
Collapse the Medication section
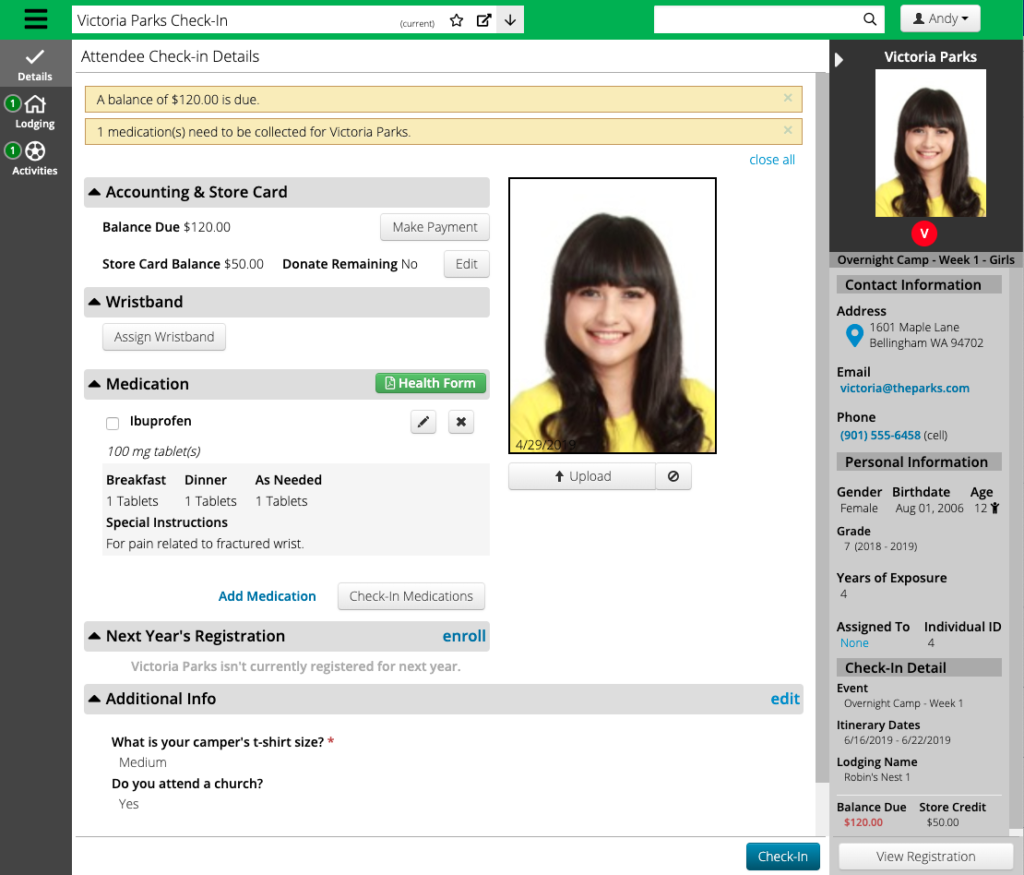(x=94, y=384)
